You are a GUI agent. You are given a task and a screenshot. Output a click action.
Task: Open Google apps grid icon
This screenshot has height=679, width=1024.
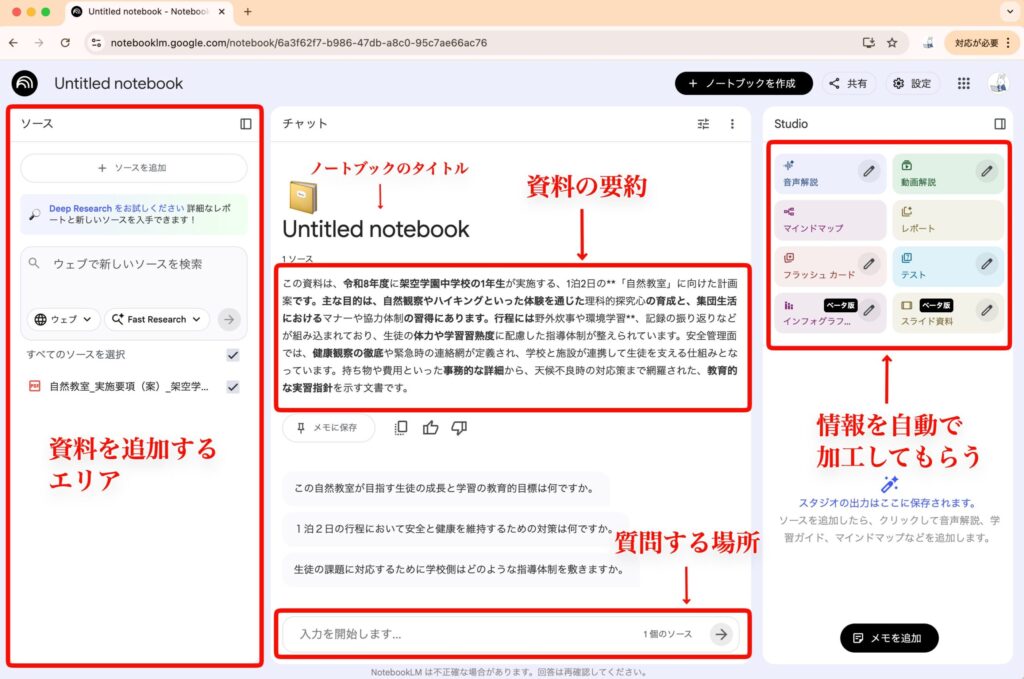963,84
